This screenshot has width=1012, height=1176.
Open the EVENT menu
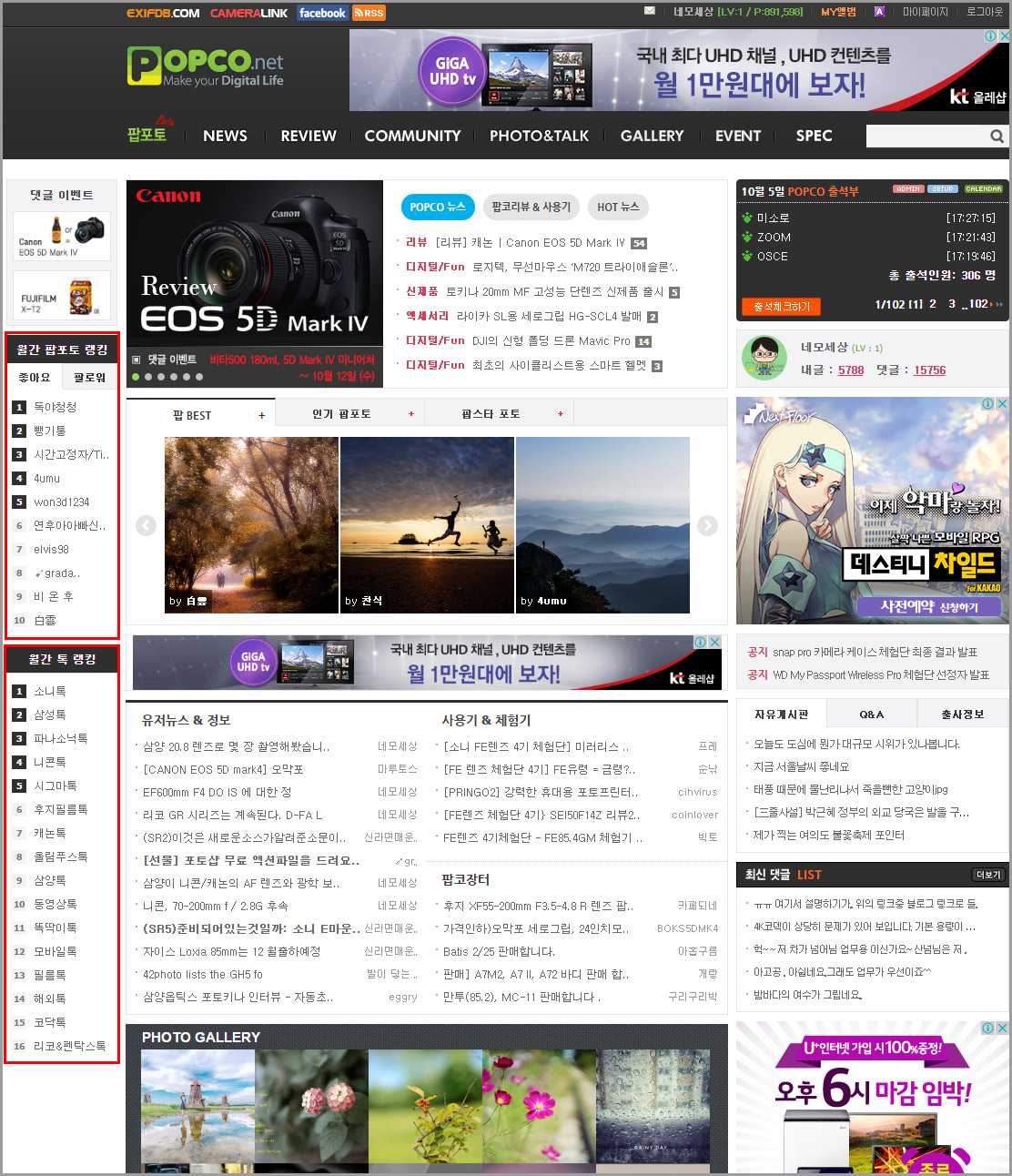(738, 136)
